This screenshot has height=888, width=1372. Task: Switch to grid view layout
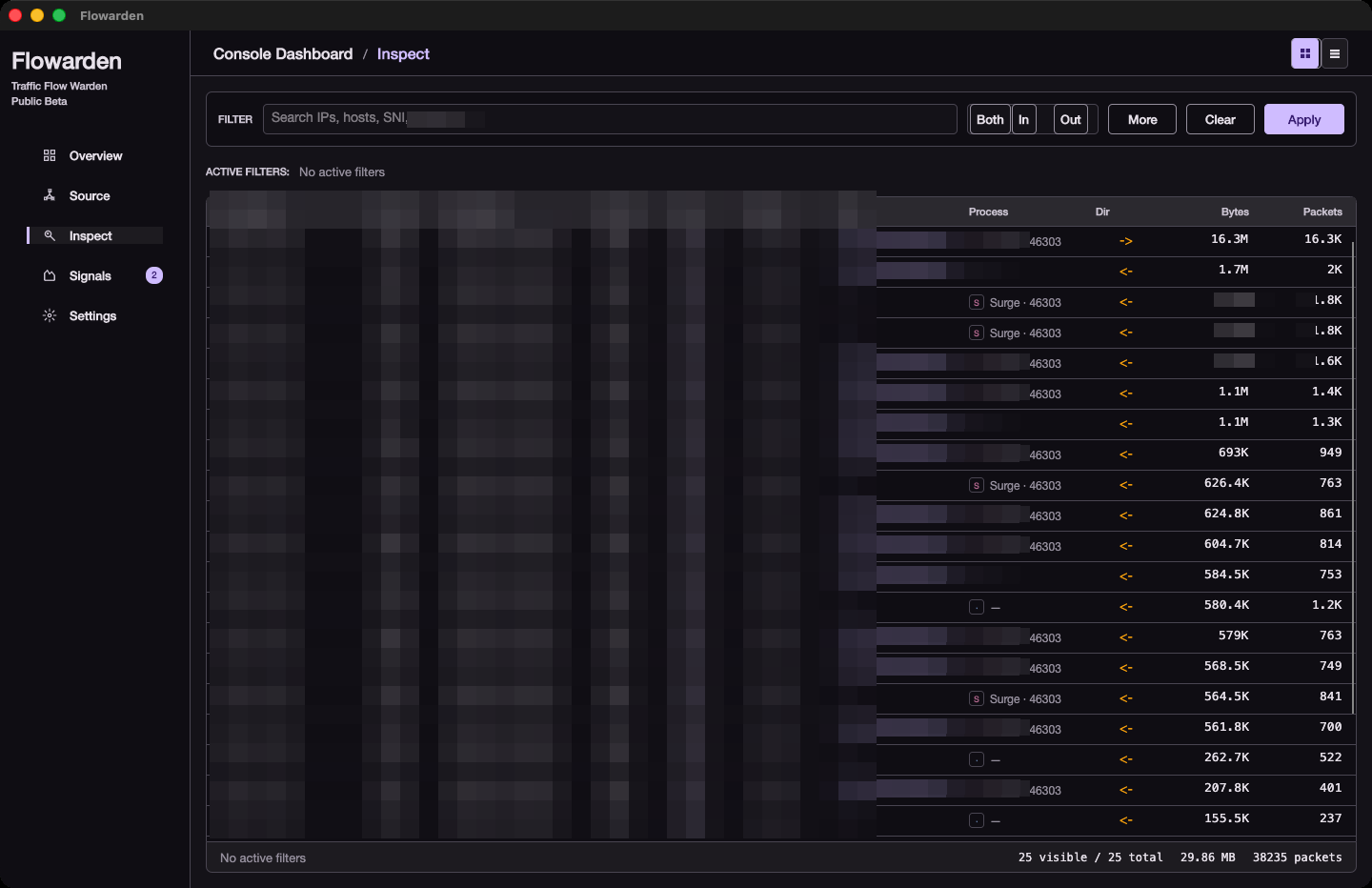[1305, 54]
